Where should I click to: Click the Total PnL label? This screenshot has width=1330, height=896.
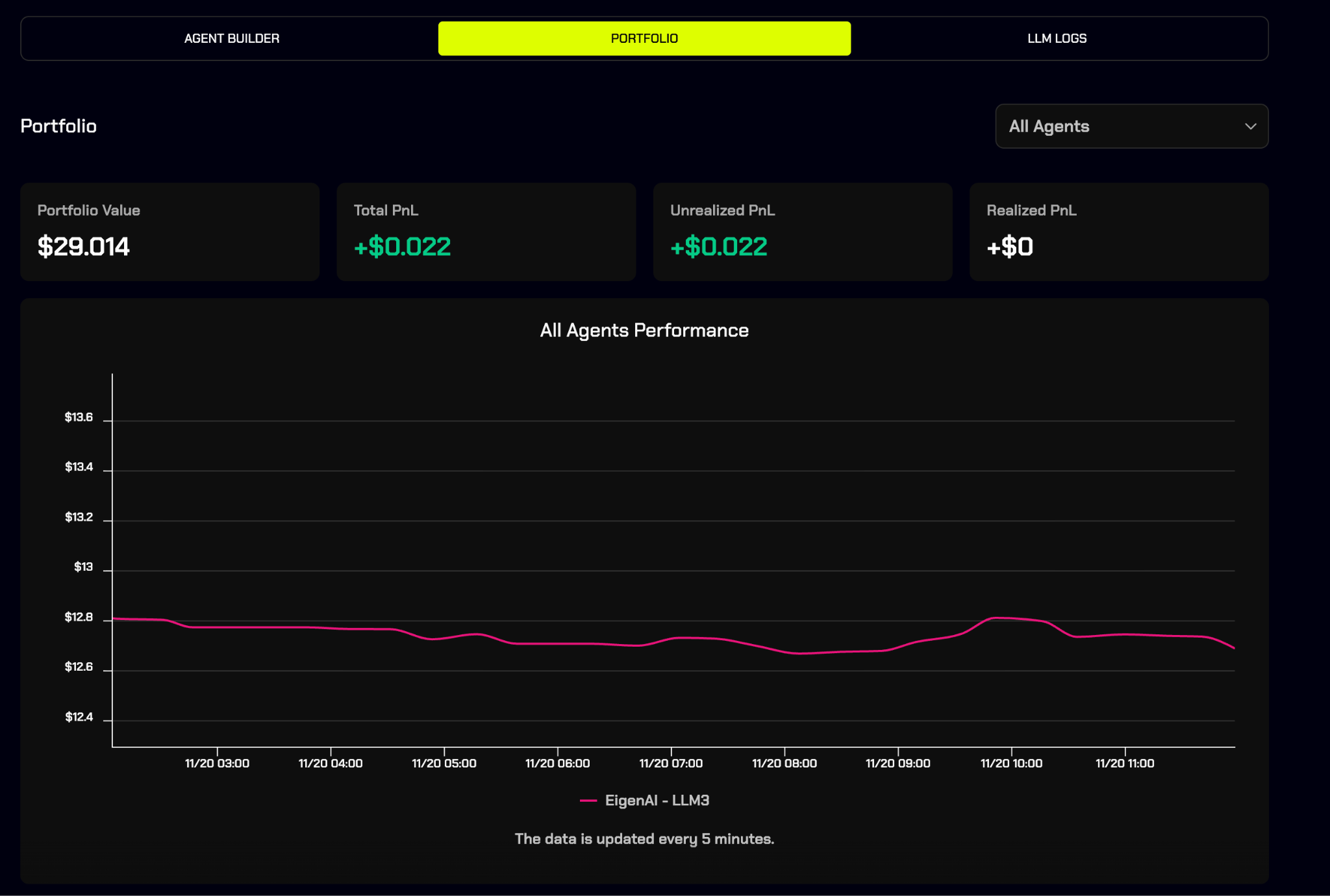click(386, 210)
